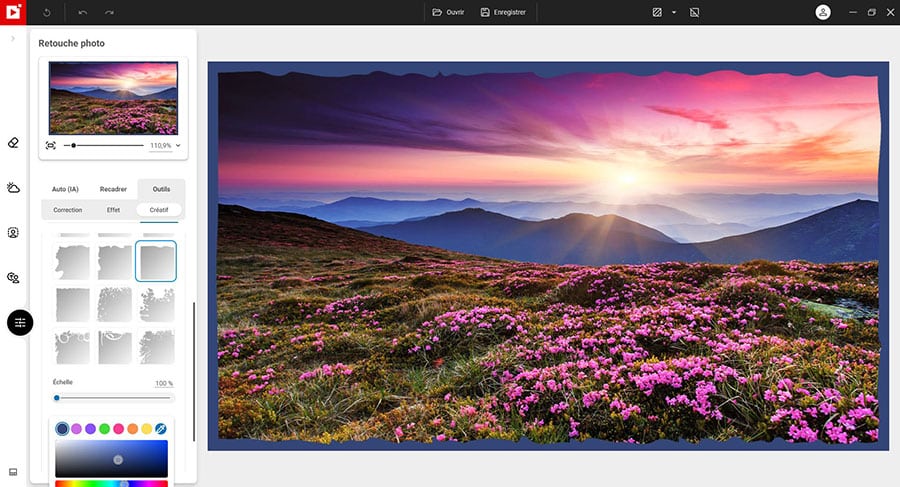The height and width of the screenshot is (487, 900).
Task: Click the fit-to-screen icon under preview thumbnail
Action: [x=51, y=145]
